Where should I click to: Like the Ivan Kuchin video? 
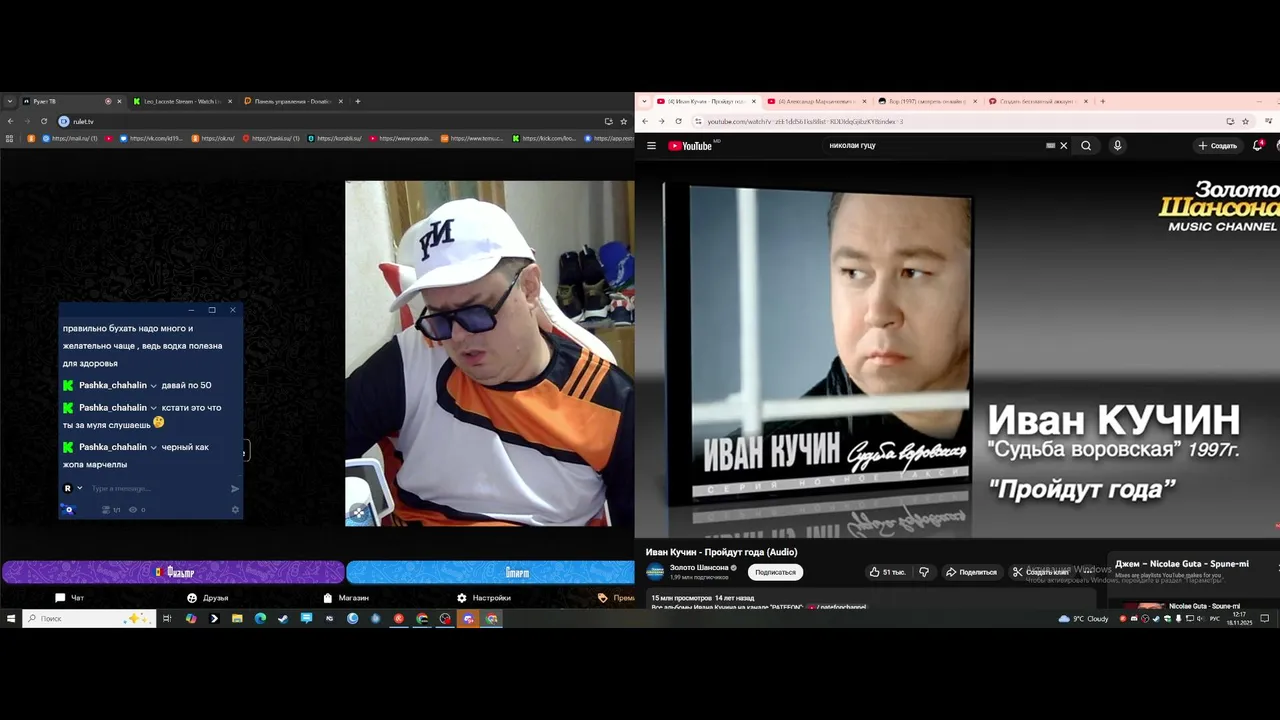point(887,572)
